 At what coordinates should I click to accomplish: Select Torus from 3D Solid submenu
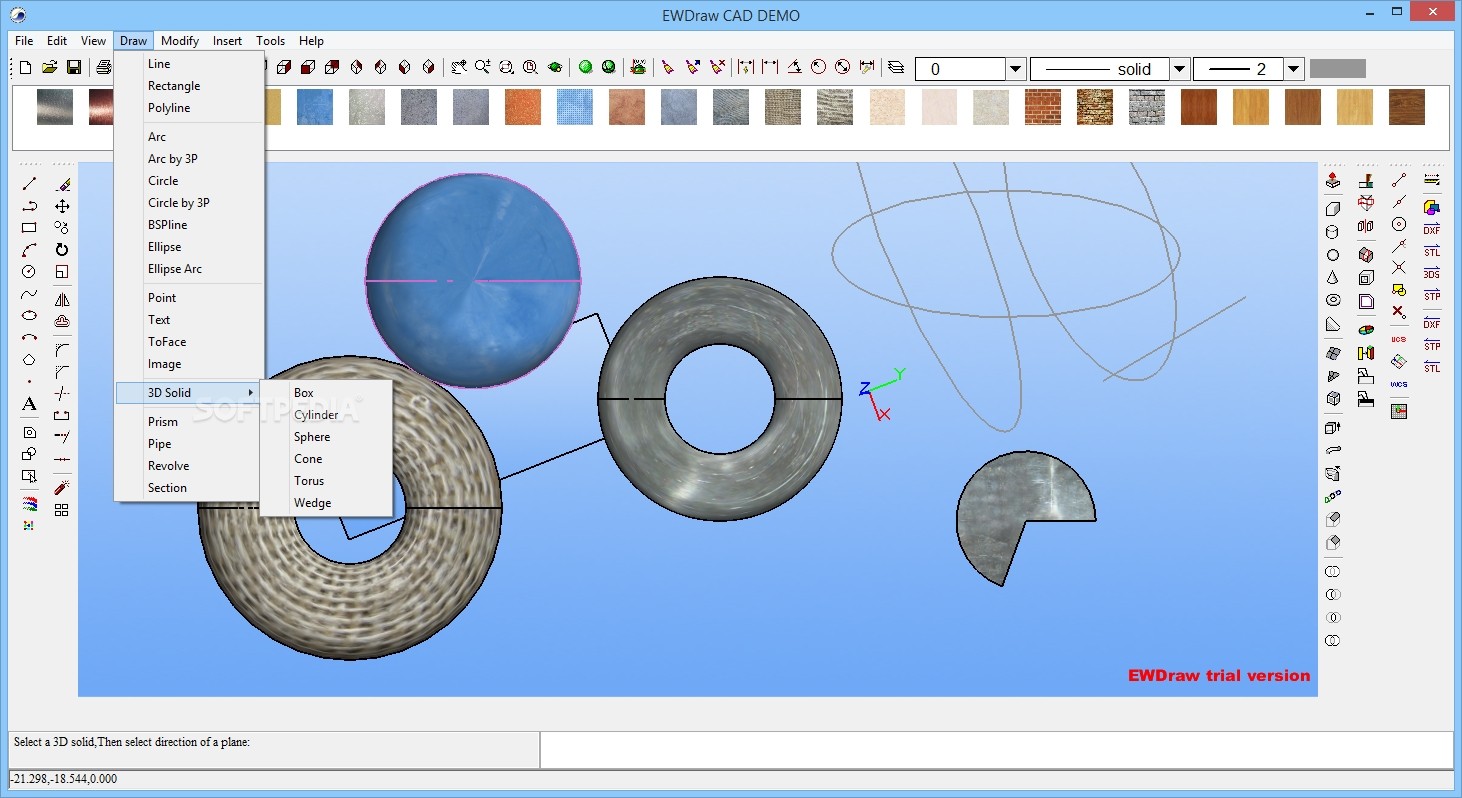pyautogui.click(x=309, y=481)
